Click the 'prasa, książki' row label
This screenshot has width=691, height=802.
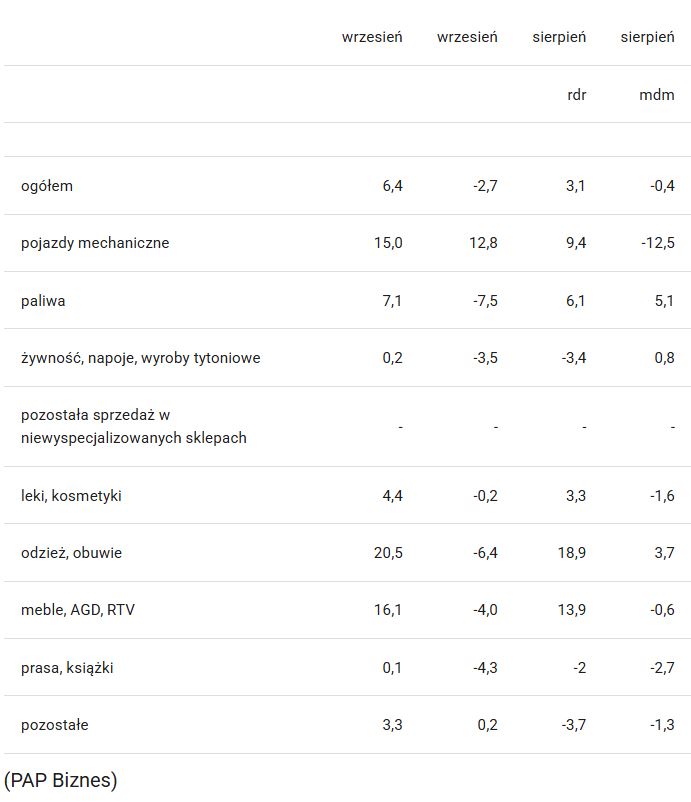pyautogui.click(x=67, y=668)
